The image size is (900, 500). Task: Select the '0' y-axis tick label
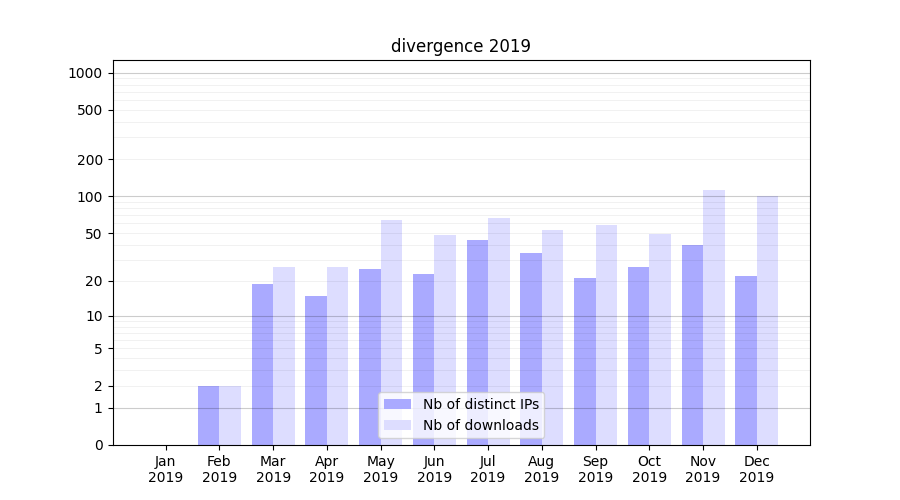(98, 445)
